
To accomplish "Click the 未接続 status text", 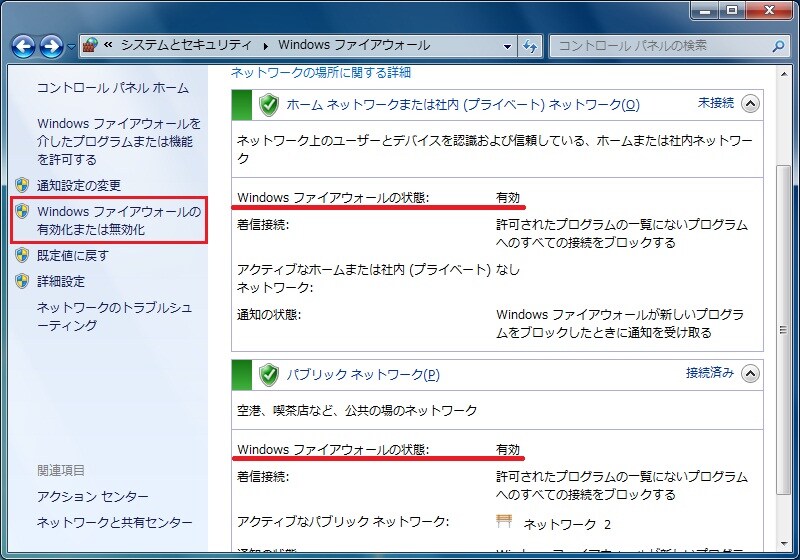I will [x=716, y=103].
